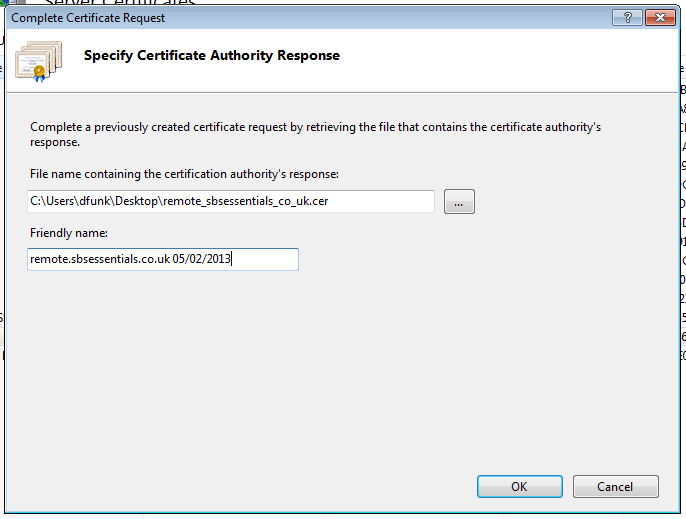Click the background list column right of dialog

[x=683, y=250]
